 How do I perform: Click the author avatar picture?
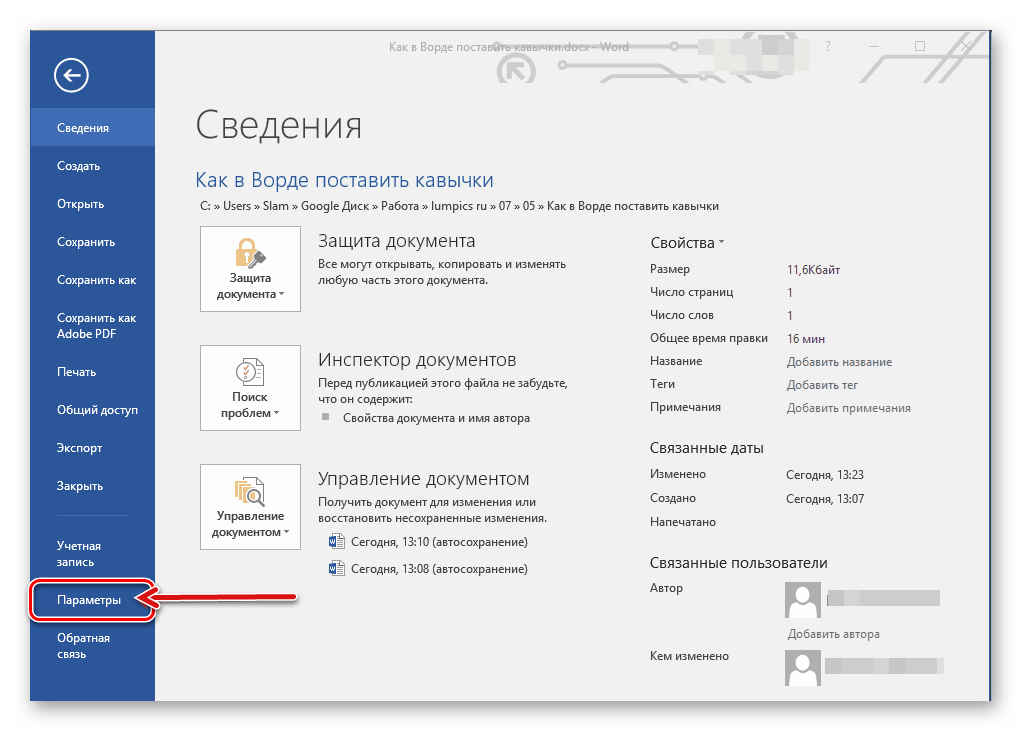tap(803, 600)
